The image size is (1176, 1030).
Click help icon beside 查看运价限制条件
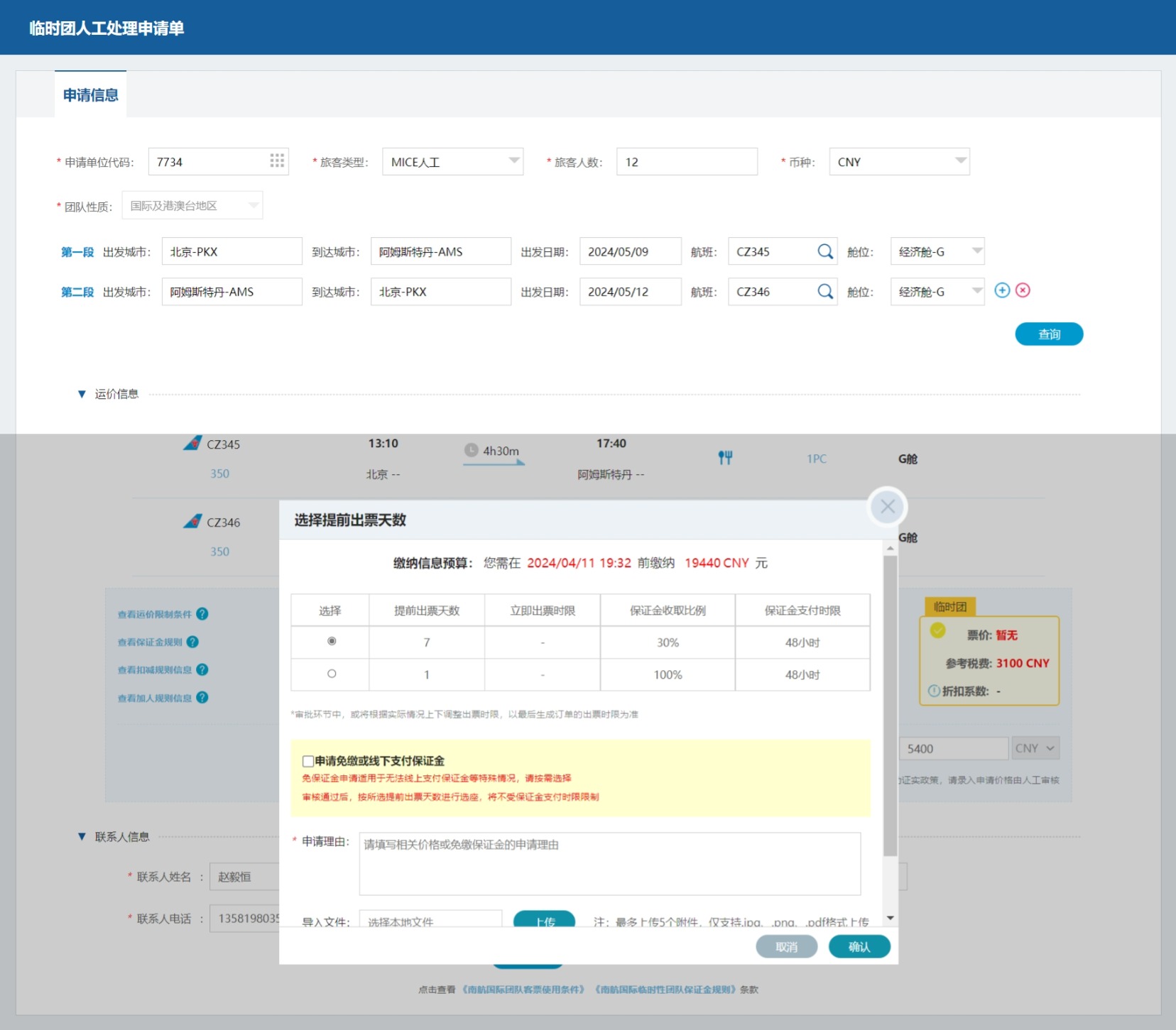tap(202, 614)
